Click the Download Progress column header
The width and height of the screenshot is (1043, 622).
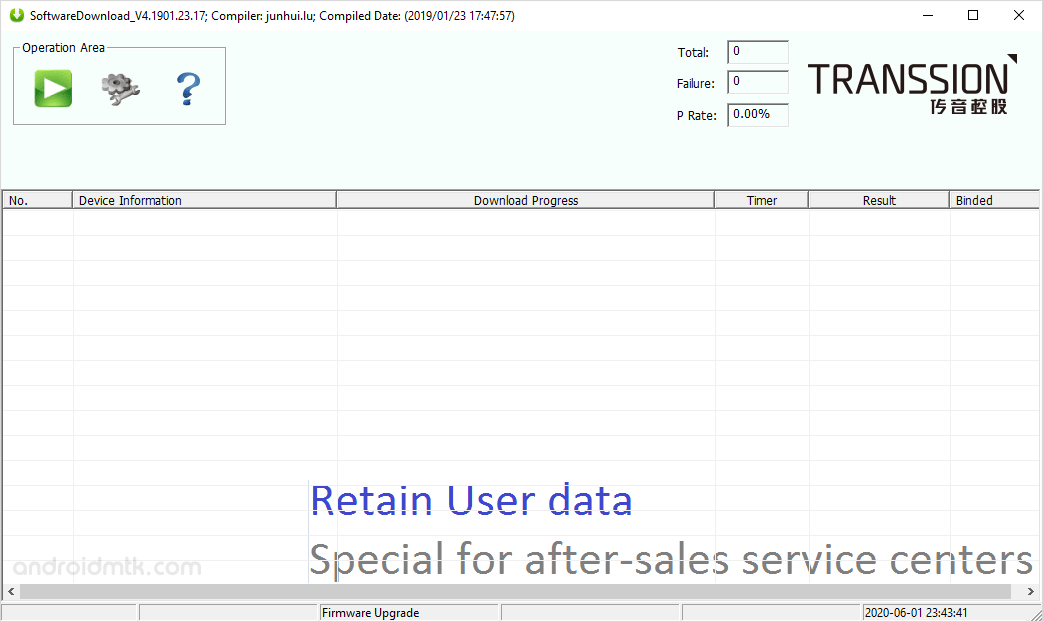[x=525, y=199]
